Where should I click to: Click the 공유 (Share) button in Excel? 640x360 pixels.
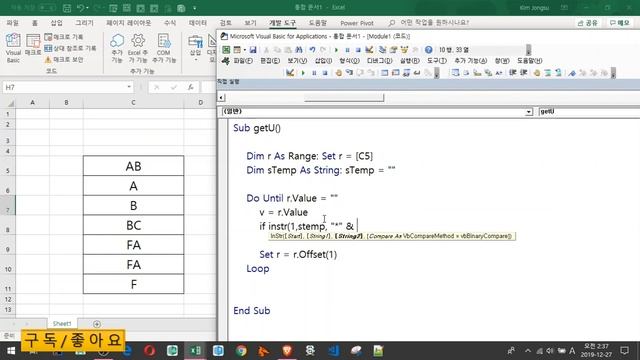click(x=588, y=23)
